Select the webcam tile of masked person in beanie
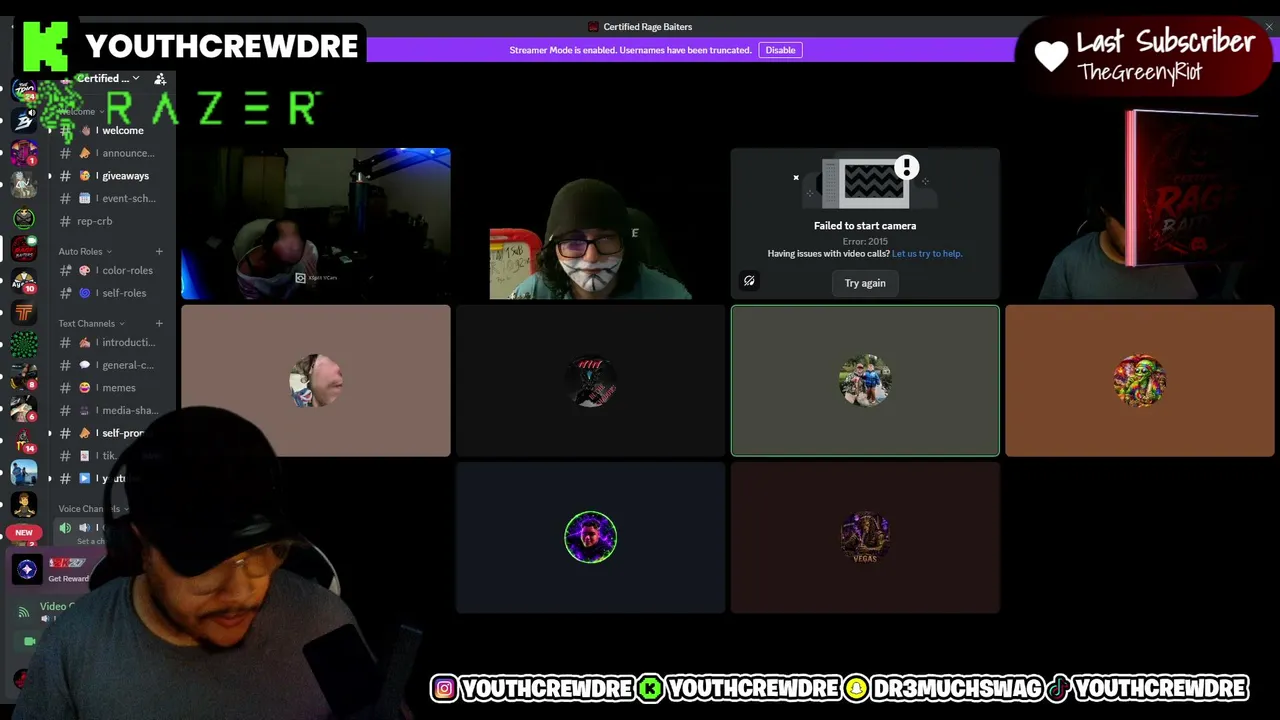The width and height of the screenshot is (1280, 720). click(x=590, y=224)
